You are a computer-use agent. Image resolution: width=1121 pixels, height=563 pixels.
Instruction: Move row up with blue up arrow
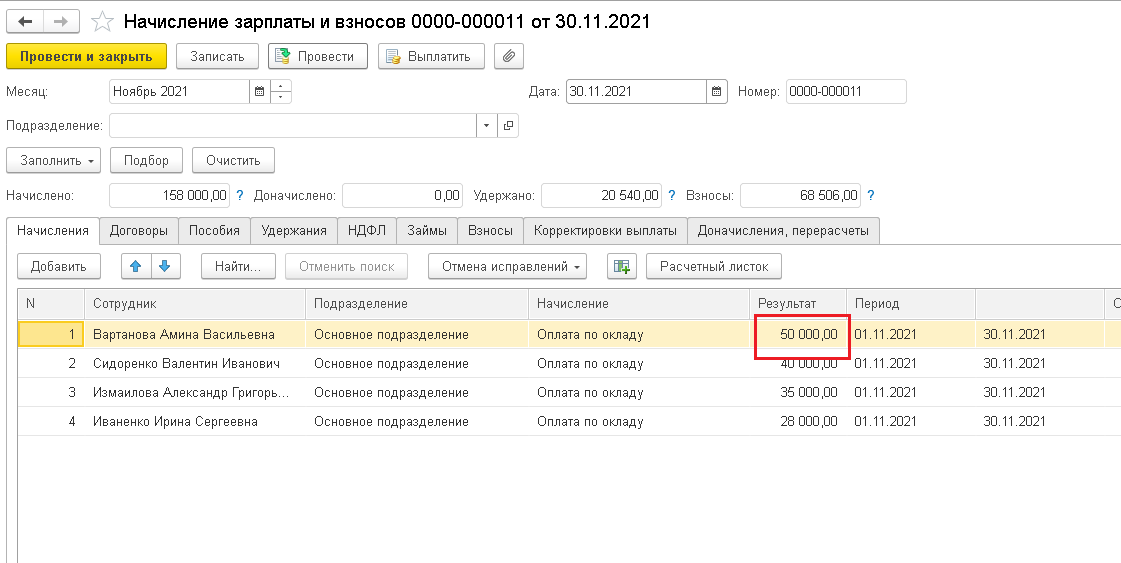pos(137,266)
